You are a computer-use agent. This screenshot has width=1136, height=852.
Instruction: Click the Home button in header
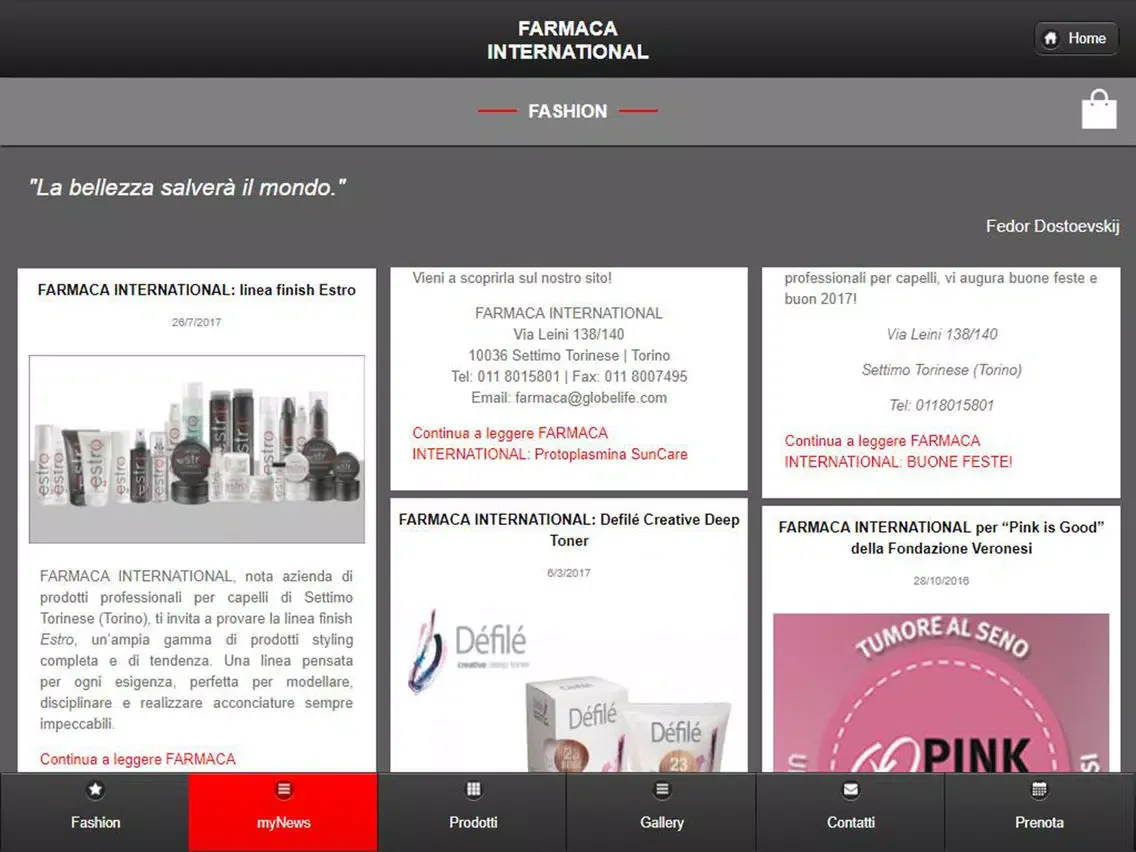1076,38
